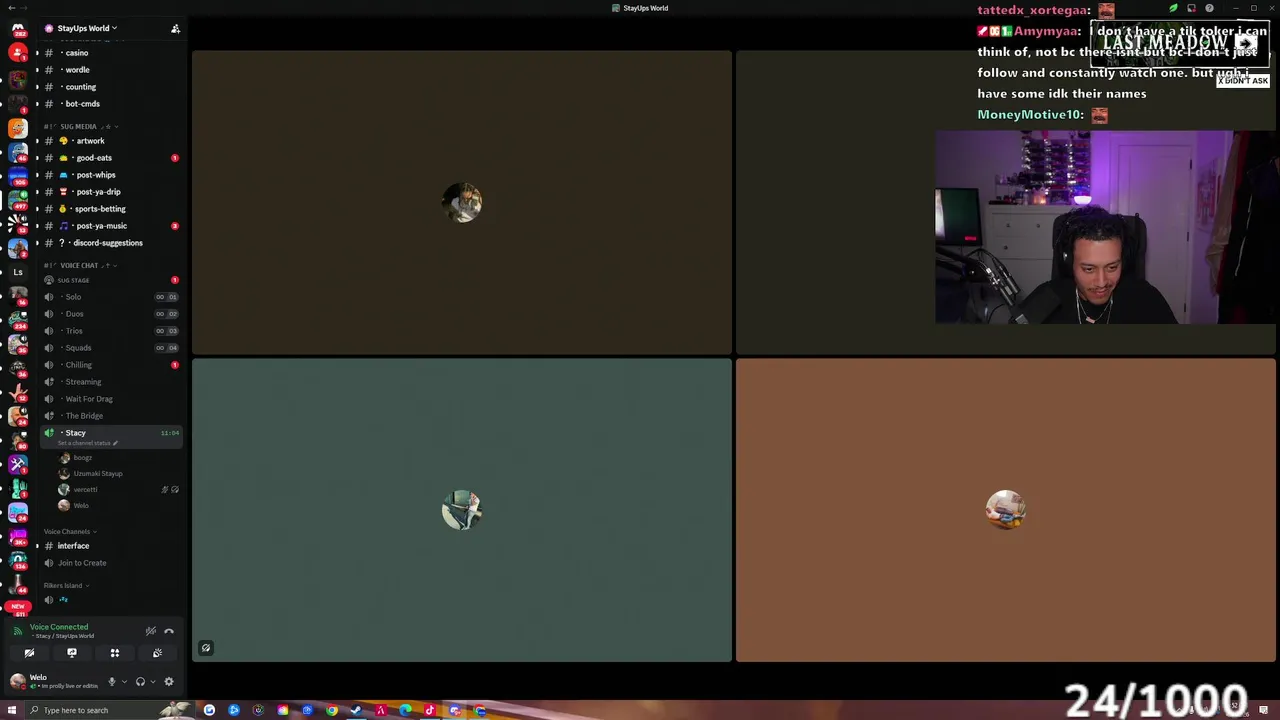Toggle microphone mute in user panel
Image resolution: width=1280 pixels, height=720 pixels.
click(x=111, y=682)
